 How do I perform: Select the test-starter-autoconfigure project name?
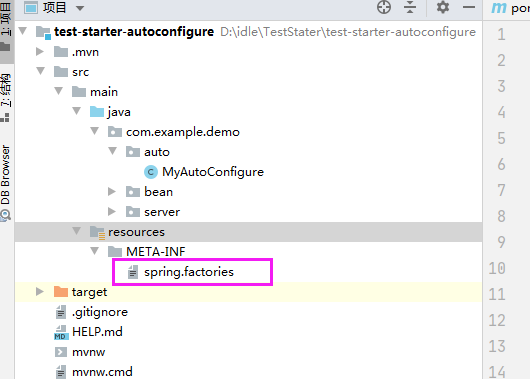(134, 32)
